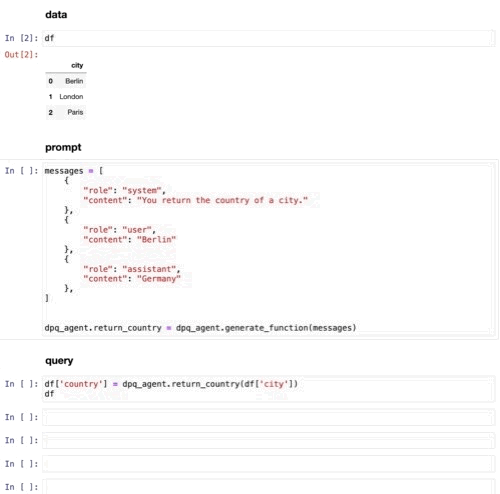Select the 'query' markdown heading
This screenshot has height=494, width=500.
click(x=59, y=361)
